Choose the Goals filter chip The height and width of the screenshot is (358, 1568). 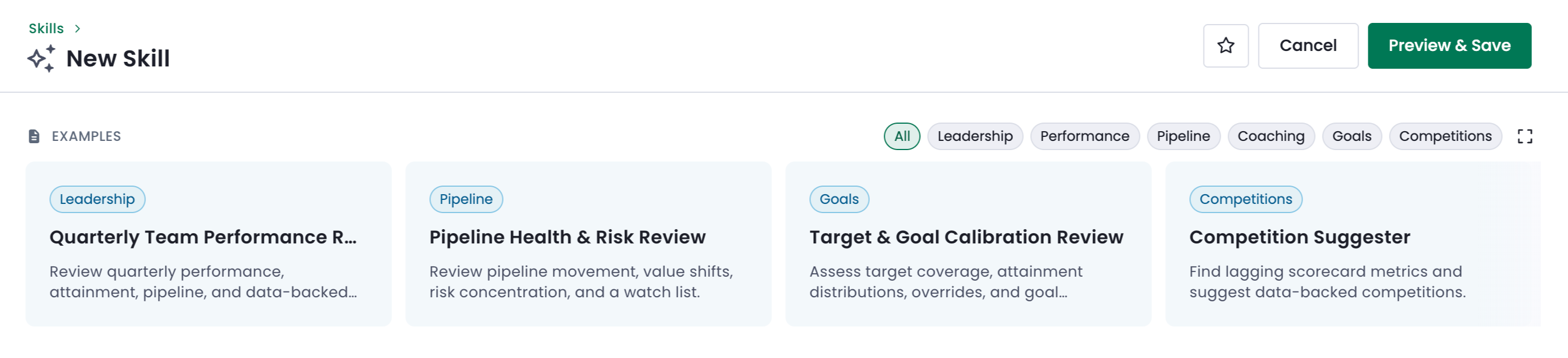pyautogui.click(x=1351, y=136)
